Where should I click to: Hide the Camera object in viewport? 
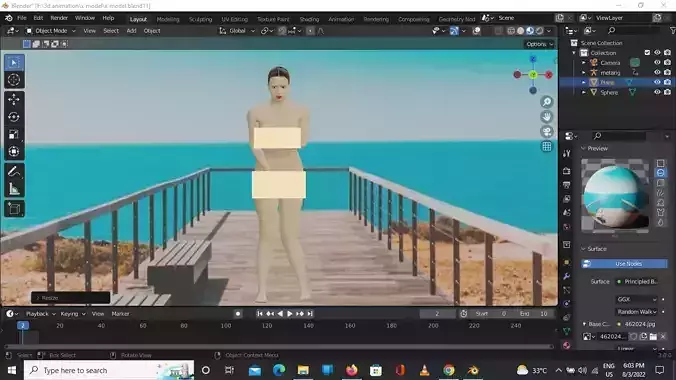[x=657, y=63]
